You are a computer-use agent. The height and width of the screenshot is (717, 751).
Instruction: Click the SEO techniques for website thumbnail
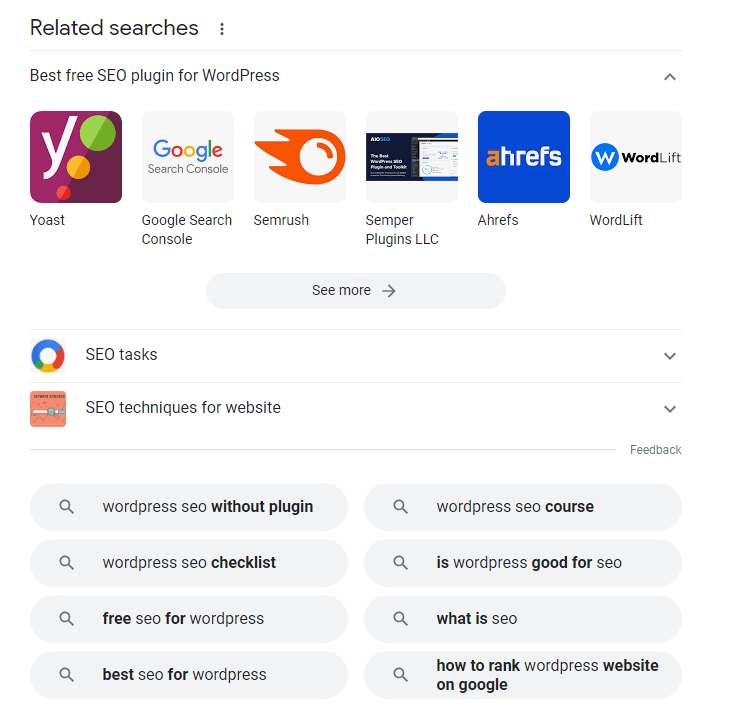(48, 409)
